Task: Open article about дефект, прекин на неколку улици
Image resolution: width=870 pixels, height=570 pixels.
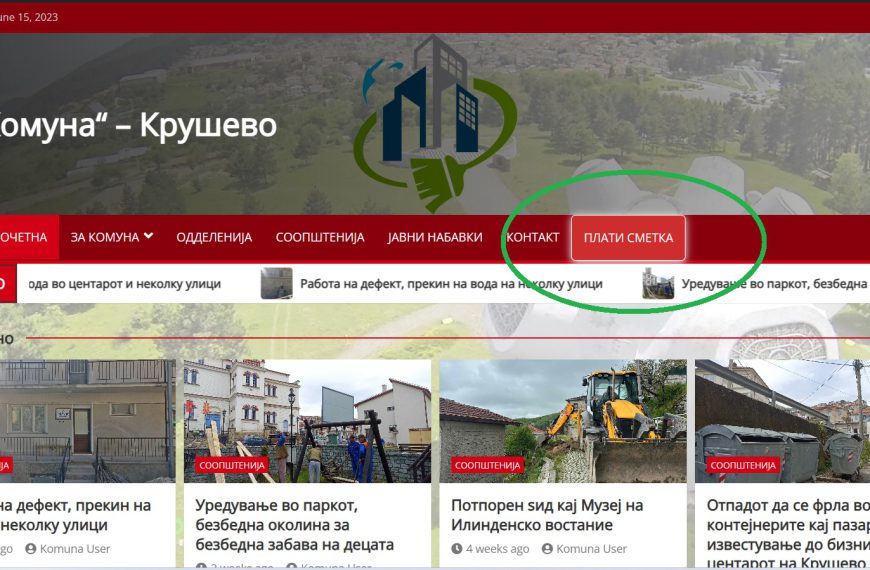Action: point(75,515)
